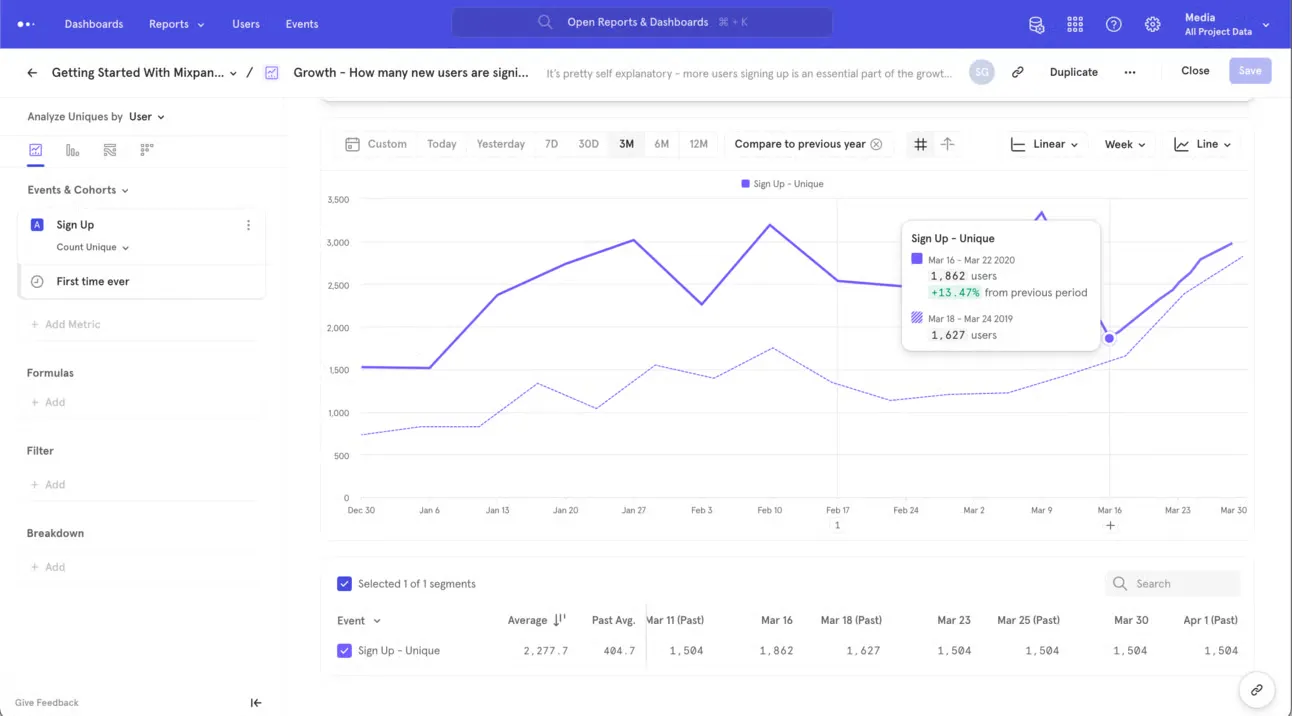Click the Search field above the segments table
1292x716 pixels.
click(x=1172, y=583)
